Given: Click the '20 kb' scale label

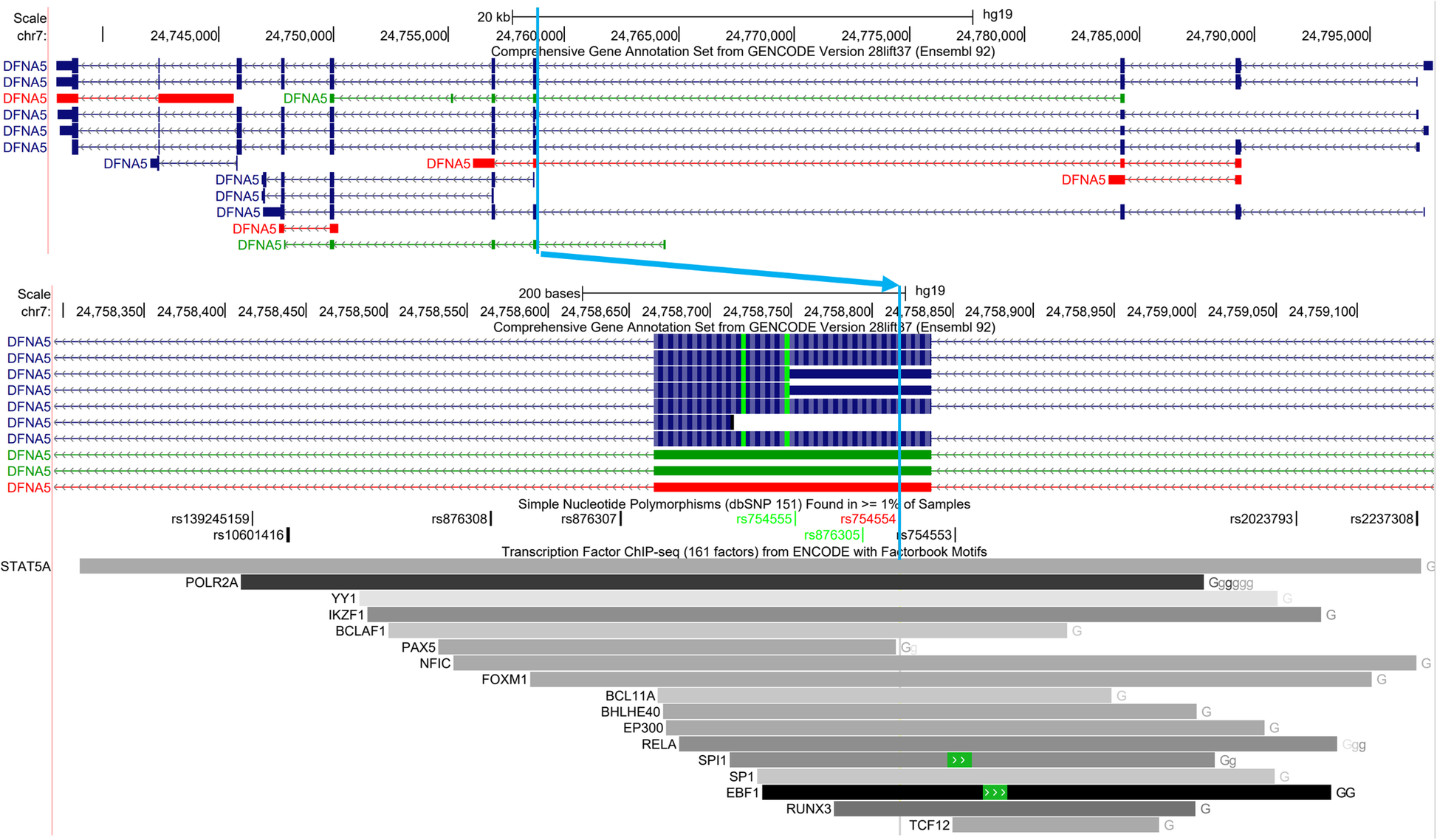Looking at the screenshot, I should [x=493, y=17].
